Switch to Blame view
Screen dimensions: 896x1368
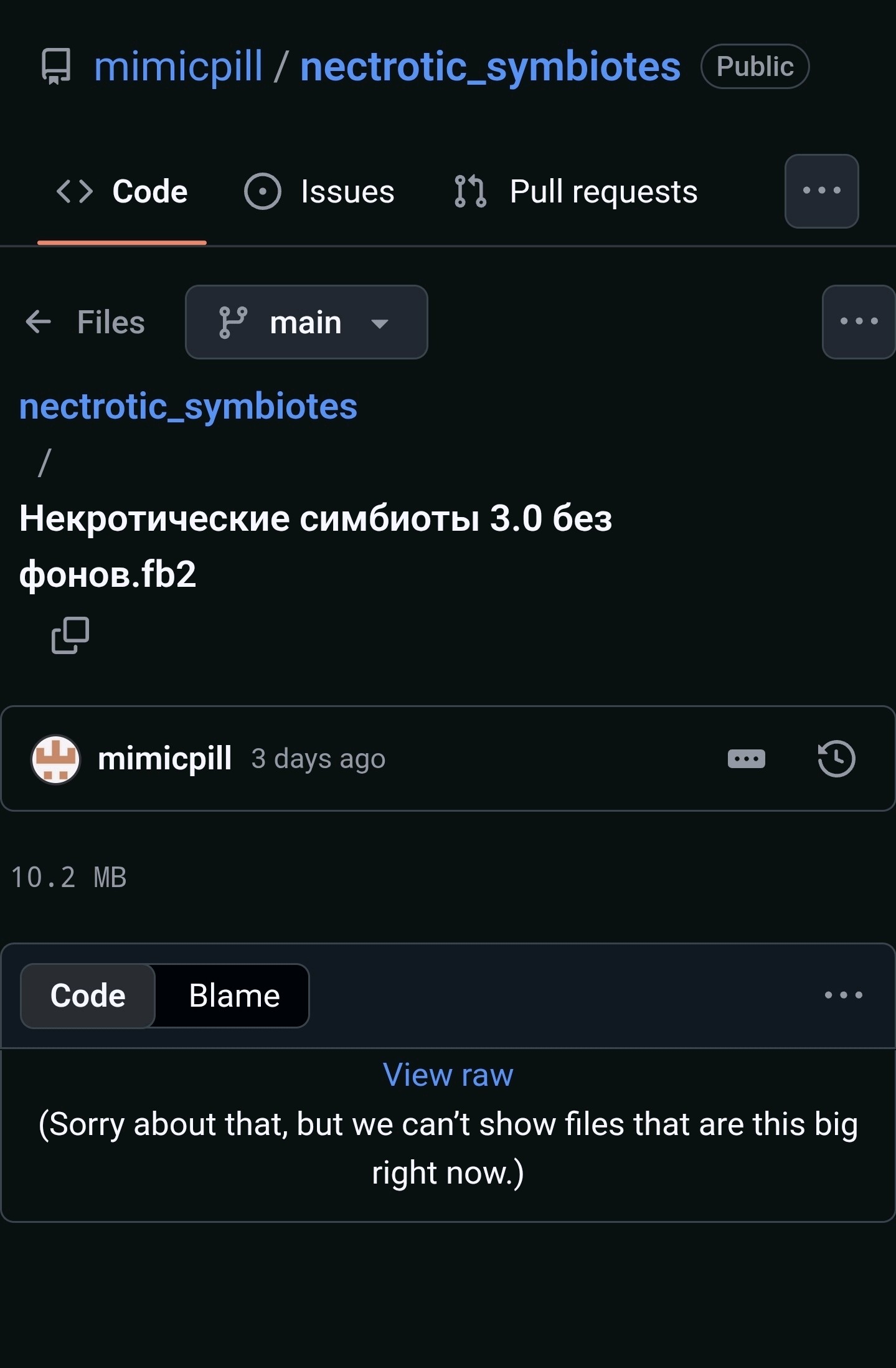coord(234,995)
